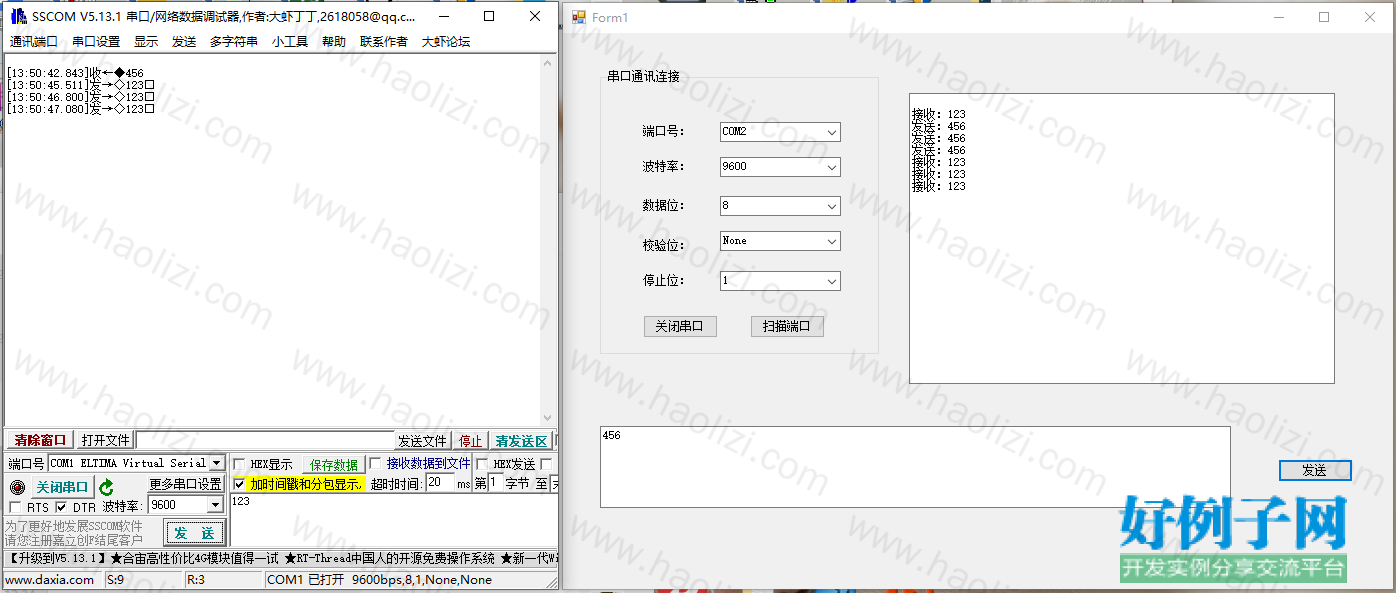Click the 超时时间 input field
Screen dimensions: 1396x593
coord(440,483)
